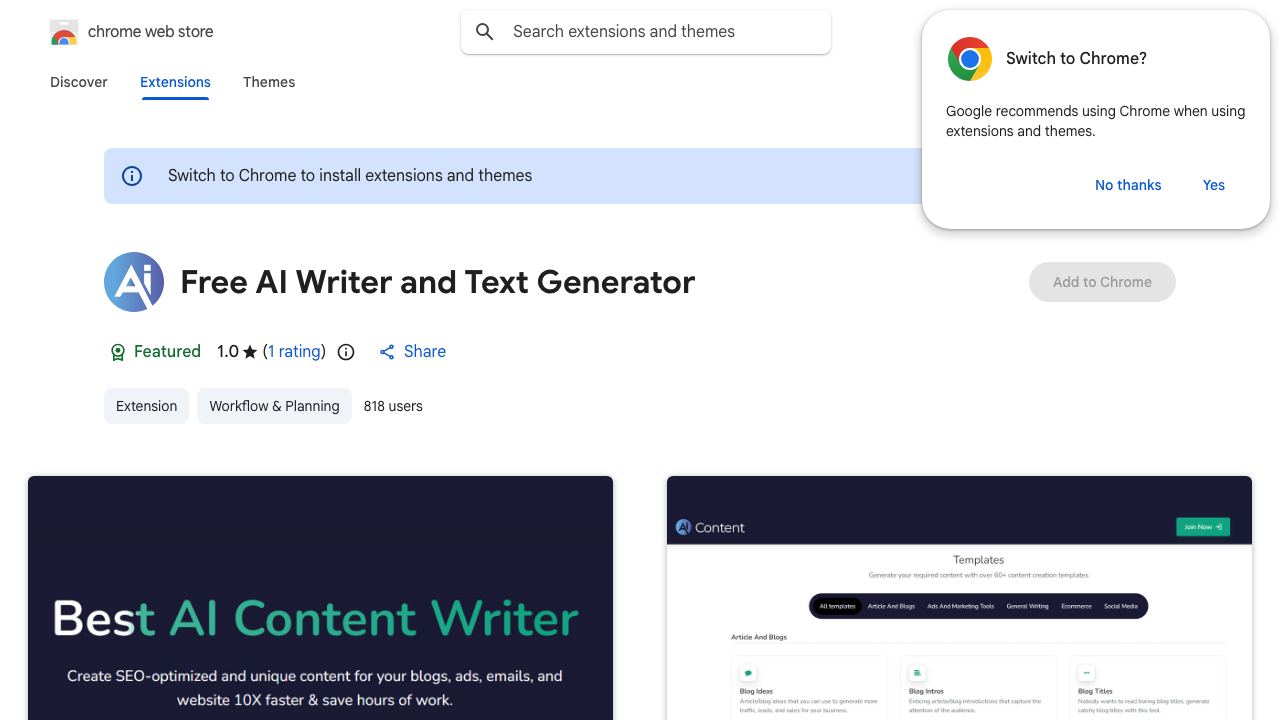Click the Join Now button in screenshot

[1203, 527]
